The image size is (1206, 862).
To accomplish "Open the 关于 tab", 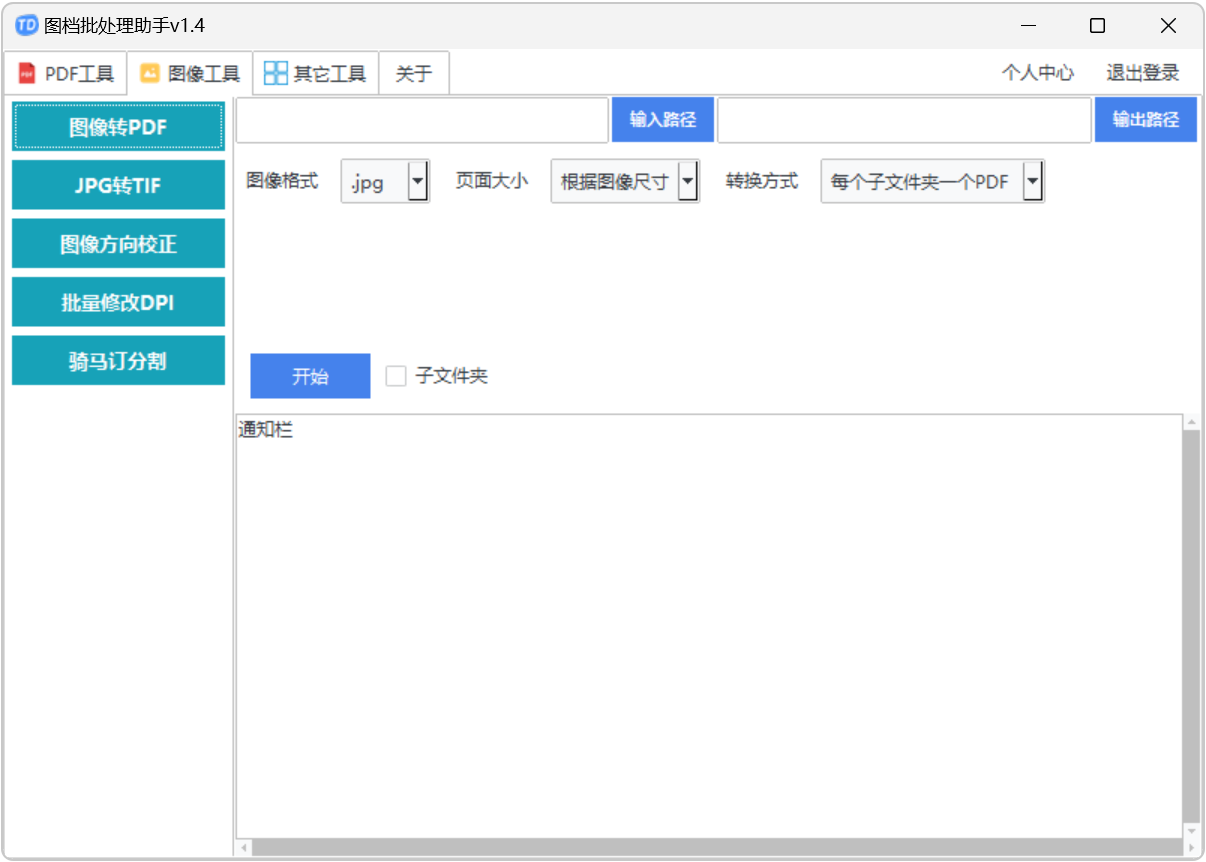I will click(414, 73).
